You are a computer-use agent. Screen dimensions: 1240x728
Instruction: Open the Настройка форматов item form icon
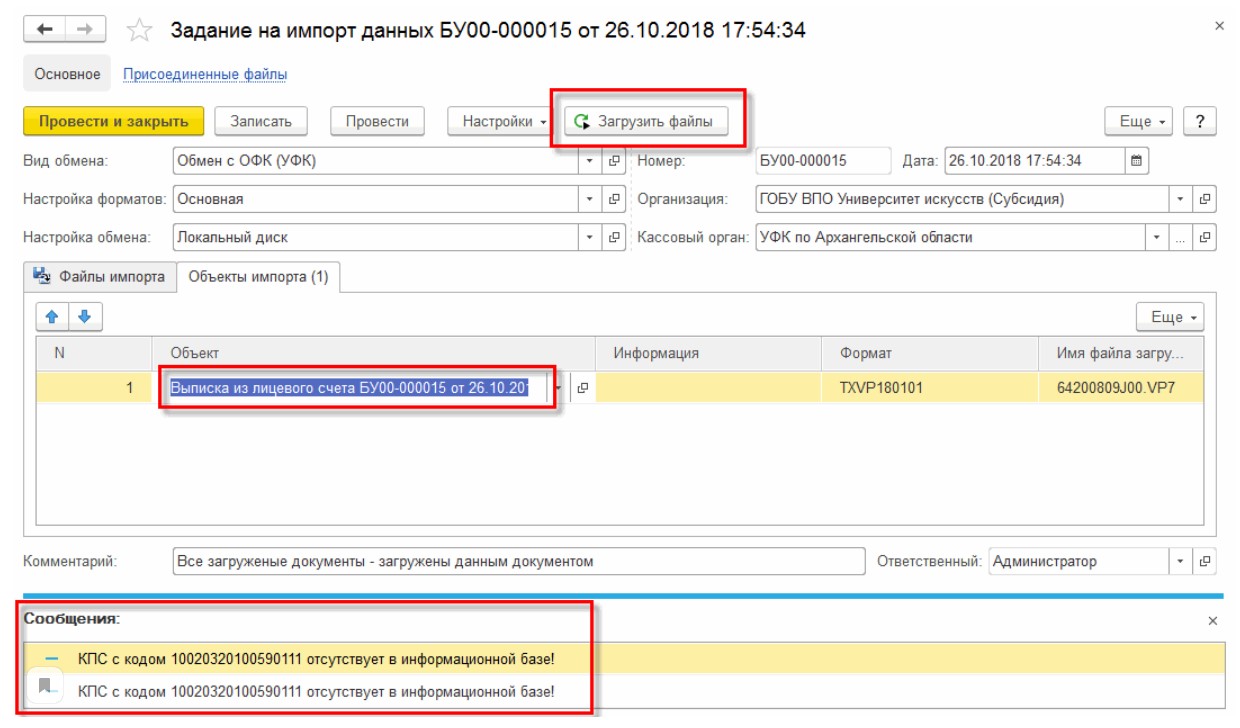coord(614,199)
